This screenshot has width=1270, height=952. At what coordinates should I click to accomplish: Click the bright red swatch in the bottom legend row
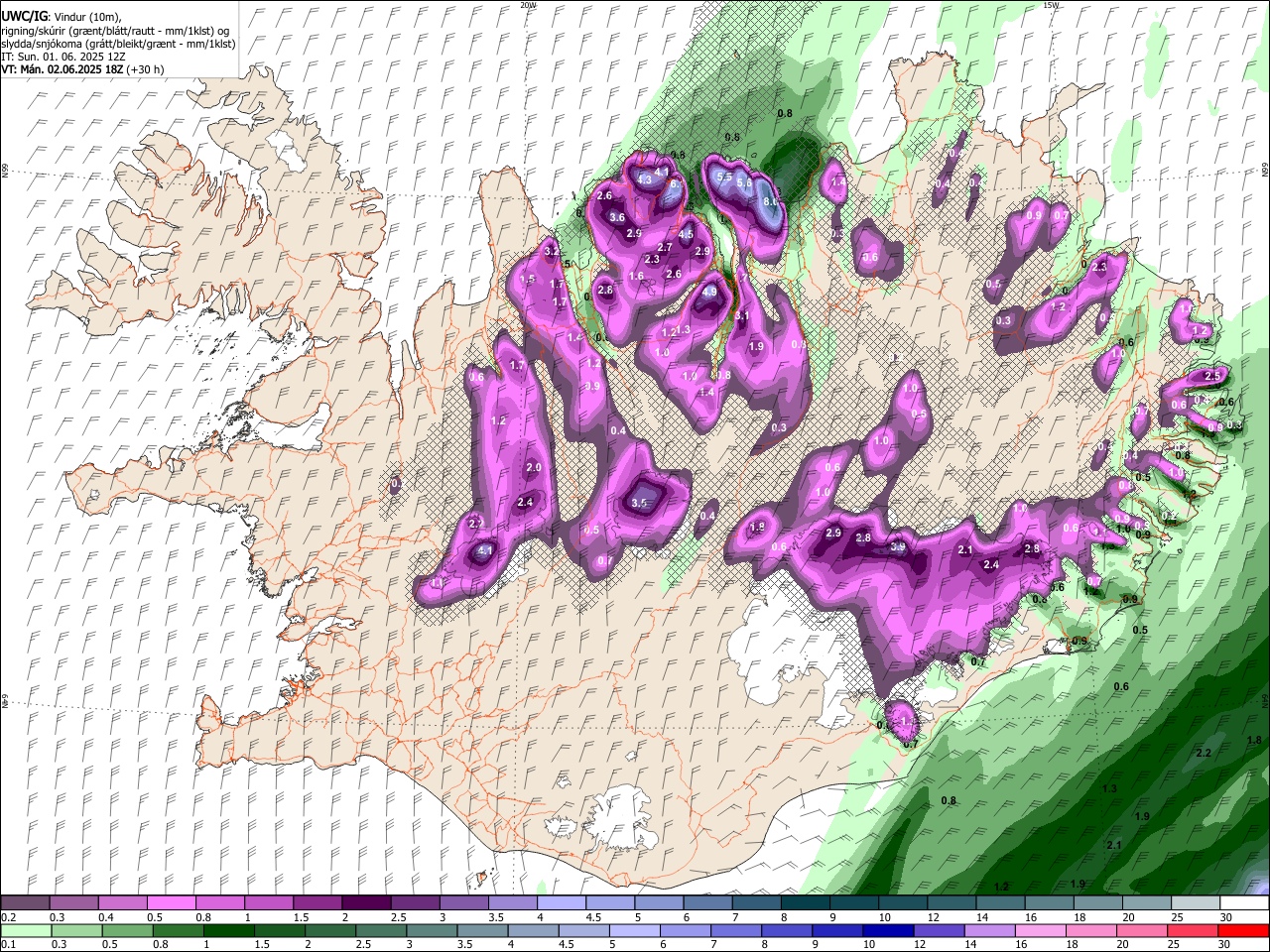point(1244,931)
